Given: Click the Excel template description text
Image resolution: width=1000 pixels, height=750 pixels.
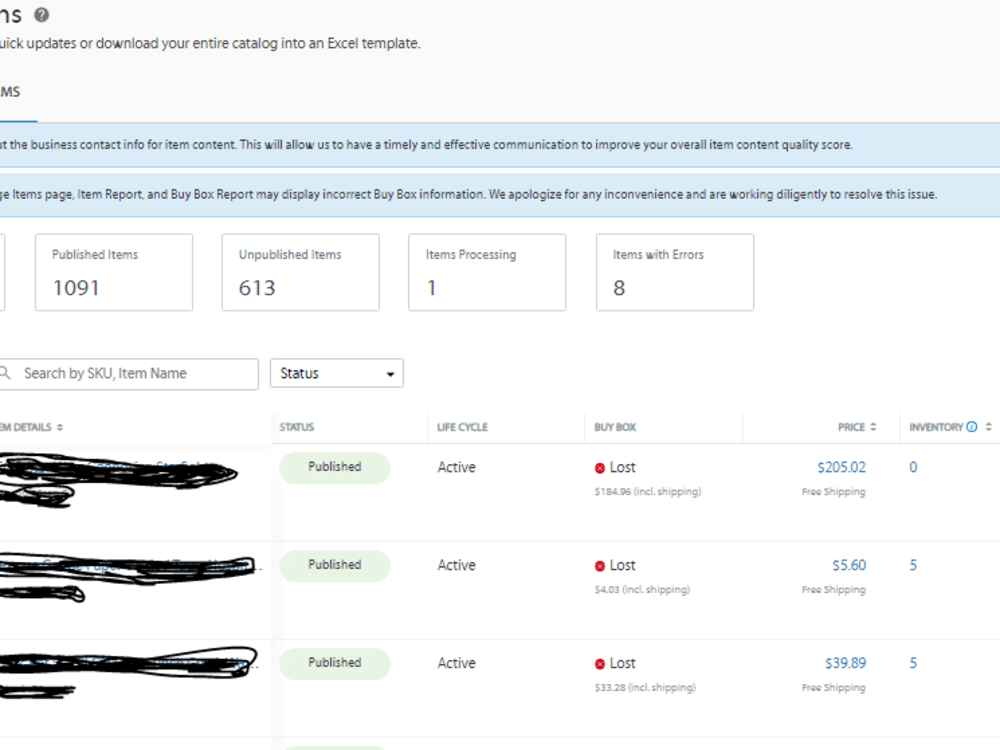Looking at the screenshot, I should 210,43.
